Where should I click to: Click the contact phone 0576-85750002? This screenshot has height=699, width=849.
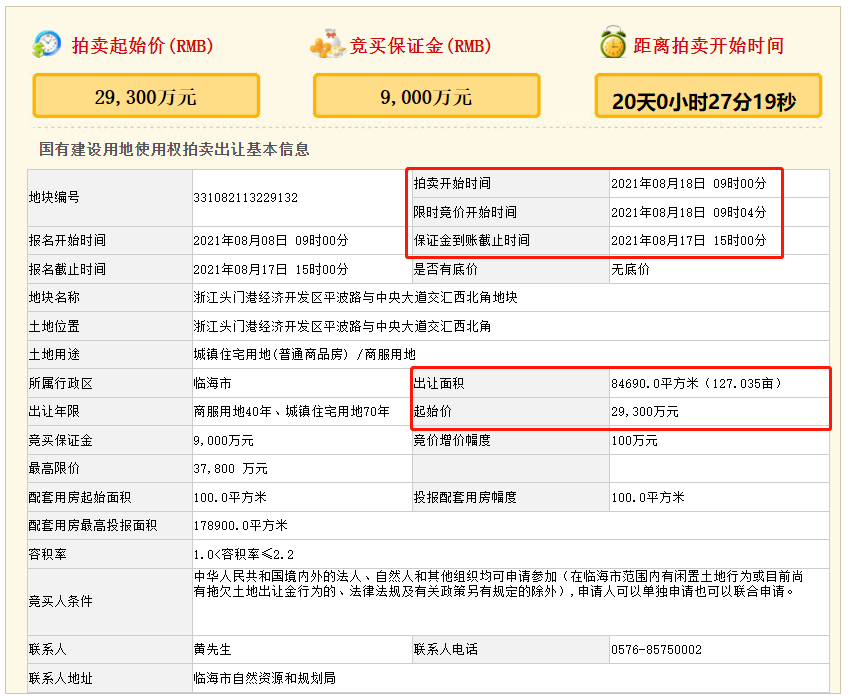656,650
